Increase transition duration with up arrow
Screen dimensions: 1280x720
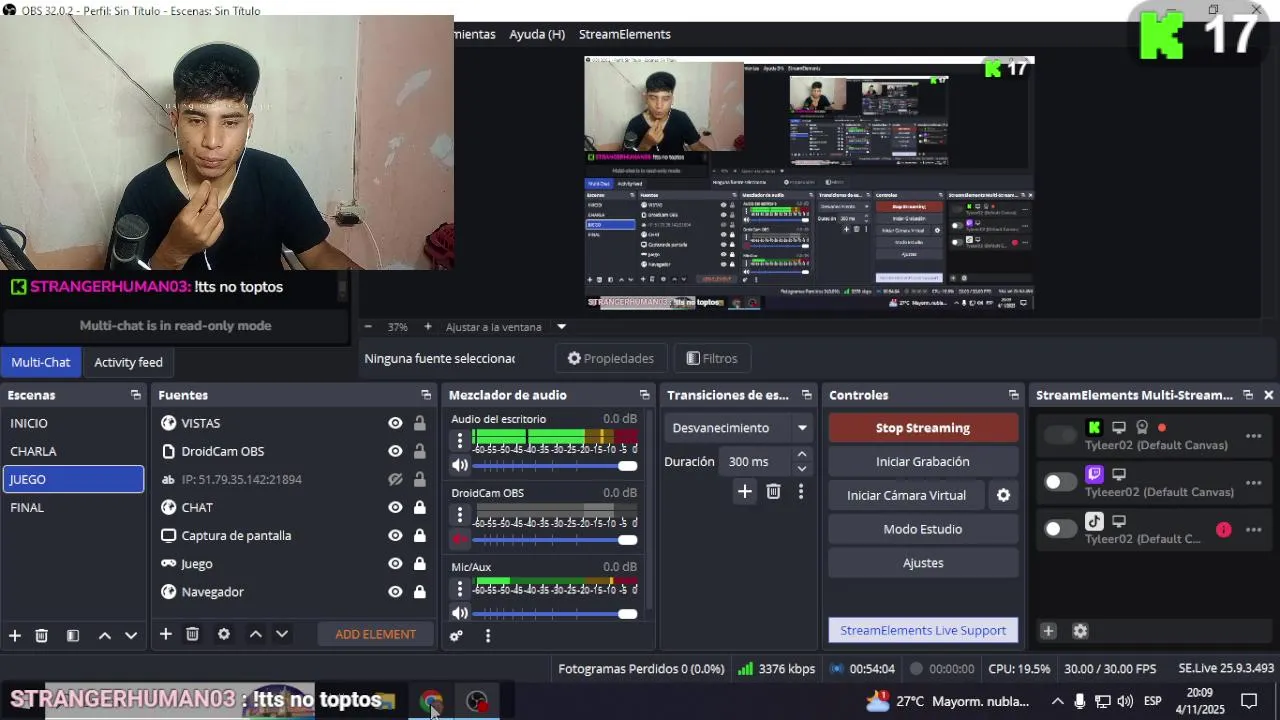point(801,455)
